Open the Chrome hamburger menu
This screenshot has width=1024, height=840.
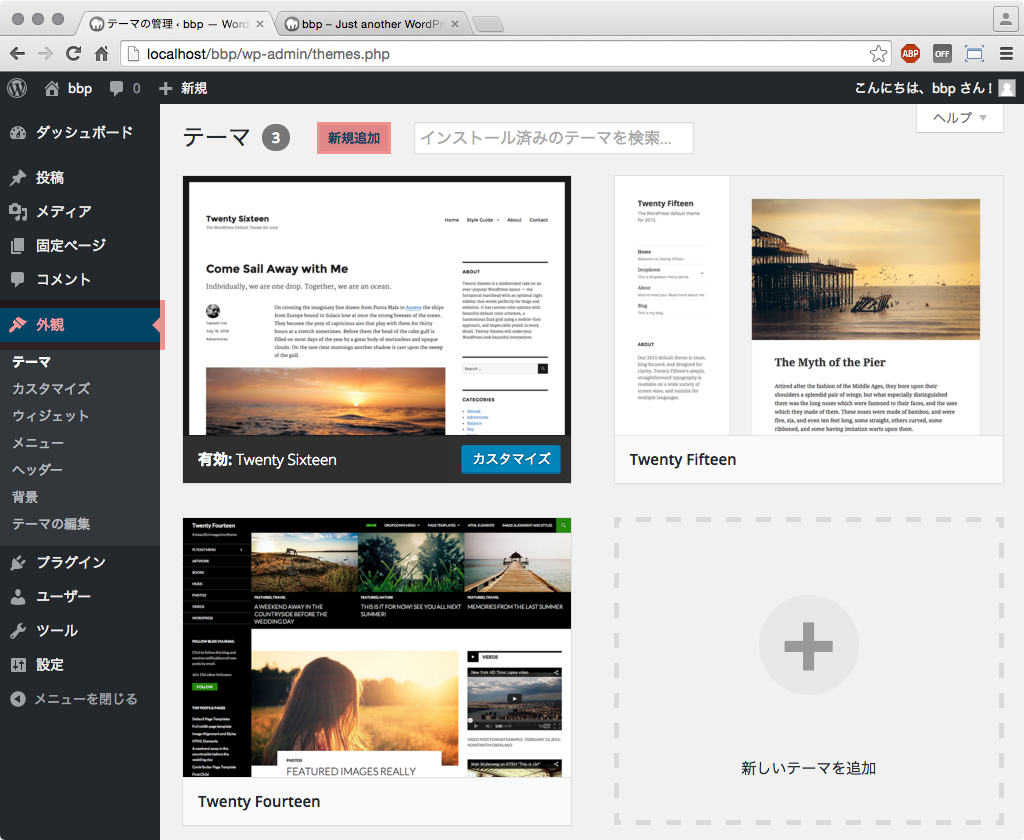point(1006,53)
